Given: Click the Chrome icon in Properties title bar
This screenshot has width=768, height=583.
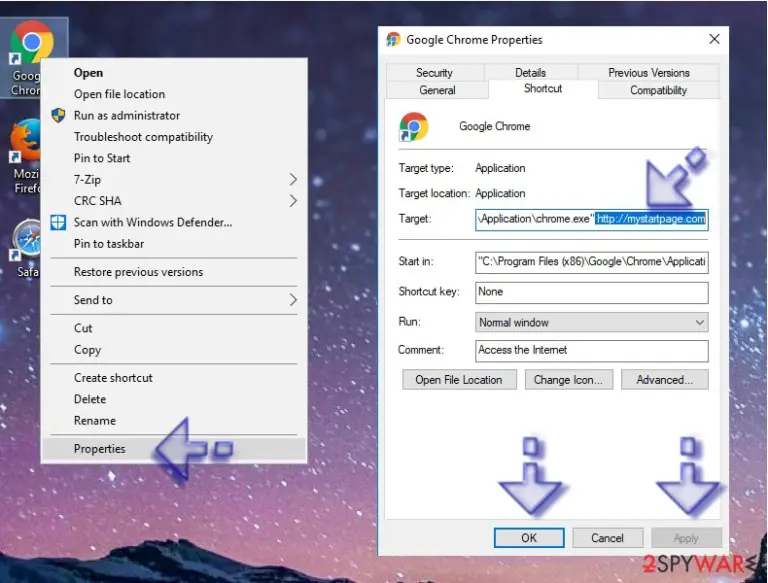Looking at the screenshot, I should coord(393,40).
